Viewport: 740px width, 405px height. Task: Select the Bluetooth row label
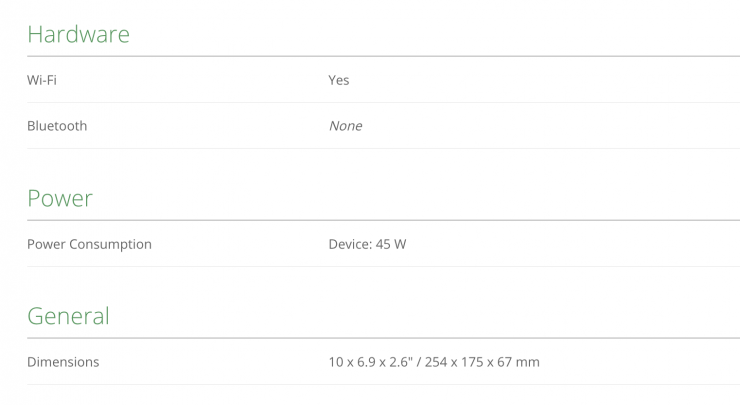pyautogui.click(x=57, y=126)
